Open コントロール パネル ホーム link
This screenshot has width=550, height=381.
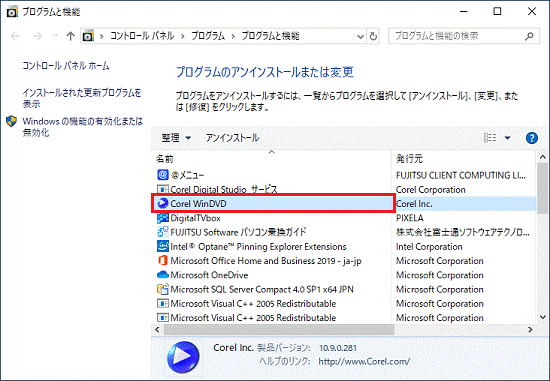pyautogui.click(x=66, y=66)
